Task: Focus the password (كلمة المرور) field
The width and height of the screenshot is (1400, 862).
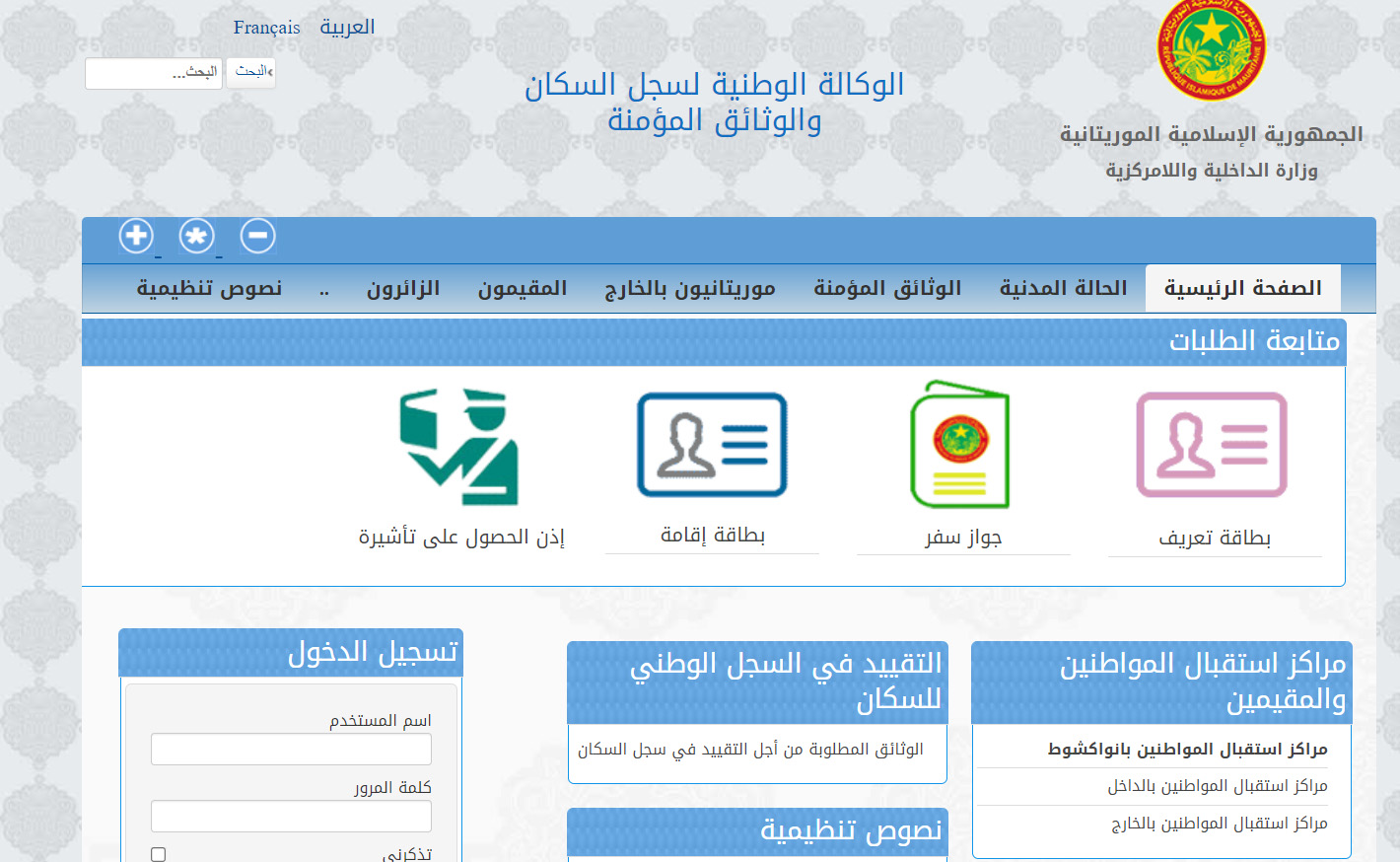Action: tap(291, 816)
